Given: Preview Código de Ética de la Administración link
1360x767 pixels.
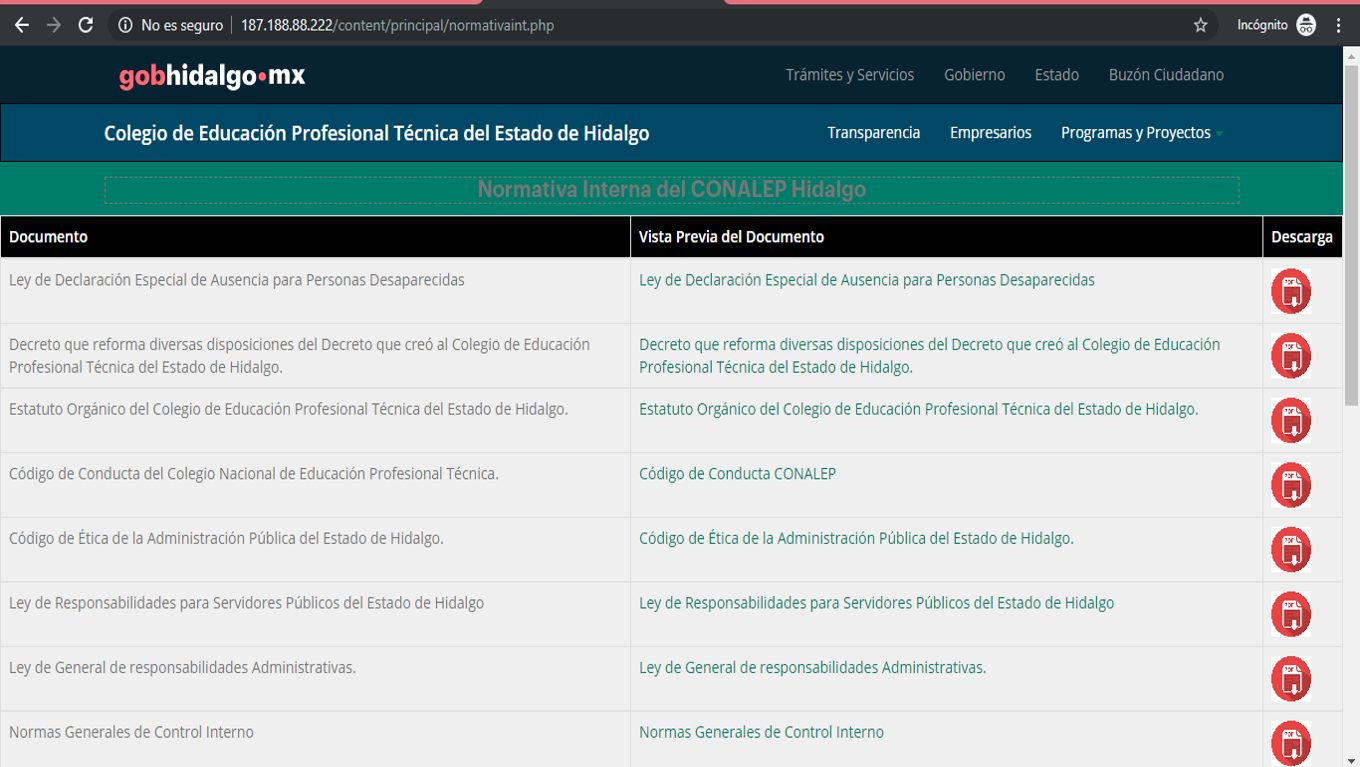Looking at the screenshot, I should click(x=857, y=538).
